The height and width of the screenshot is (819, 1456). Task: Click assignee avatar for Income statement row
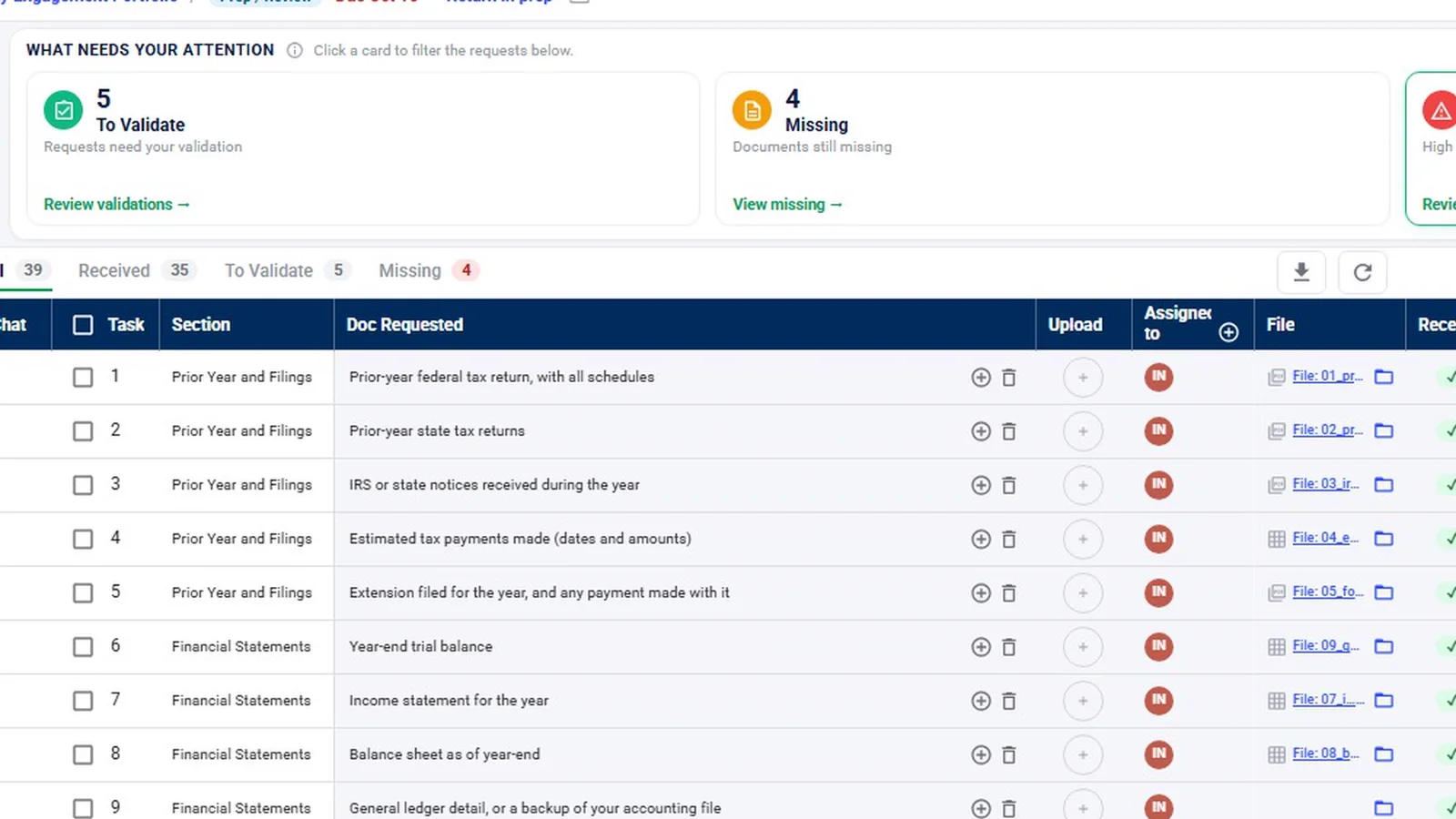(1158, 700)
